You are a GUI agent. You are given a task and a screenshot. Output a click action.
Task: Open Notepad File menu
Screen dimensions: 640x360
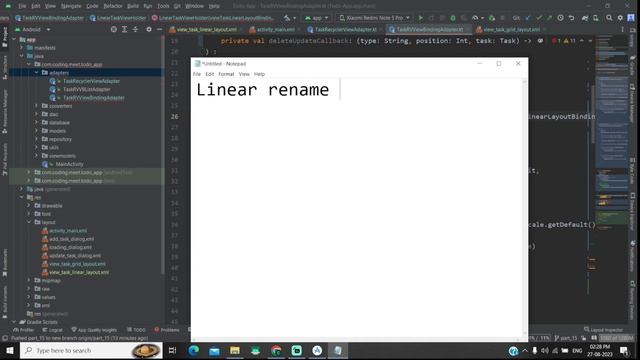(x=197, y=74)
